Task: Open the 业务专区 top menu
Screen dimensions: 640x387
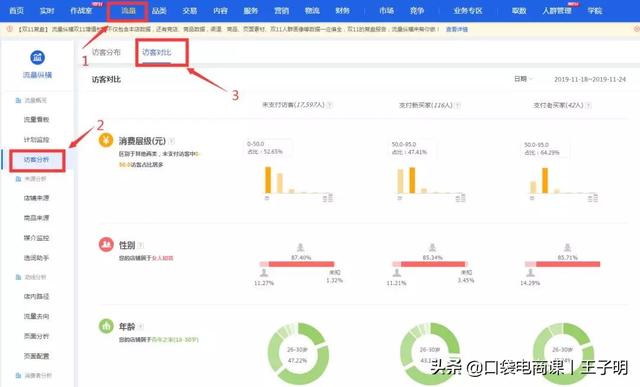Action: (x=468, y=11)
